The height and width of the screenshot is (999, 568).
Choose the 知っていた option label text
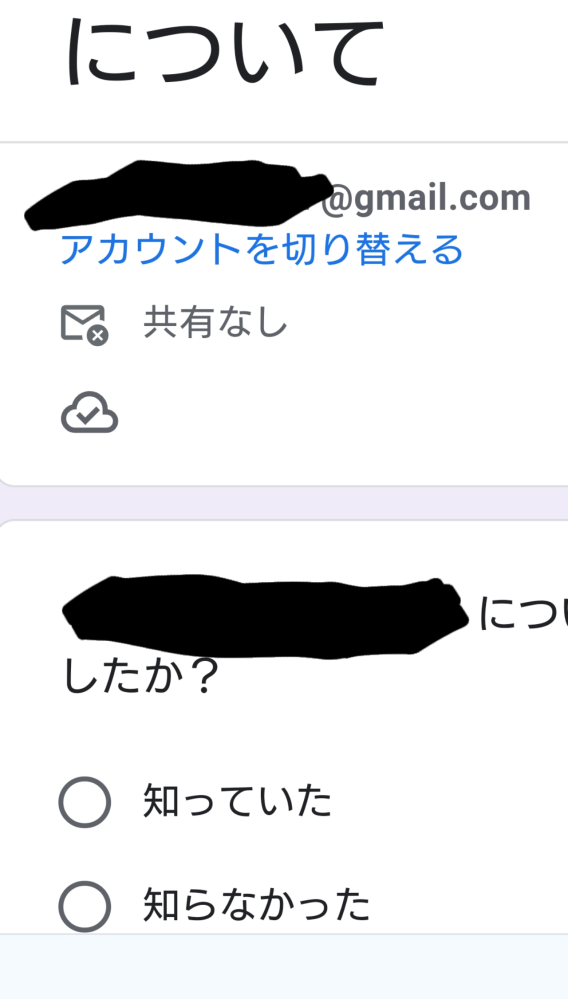click(x=238, y=801)
